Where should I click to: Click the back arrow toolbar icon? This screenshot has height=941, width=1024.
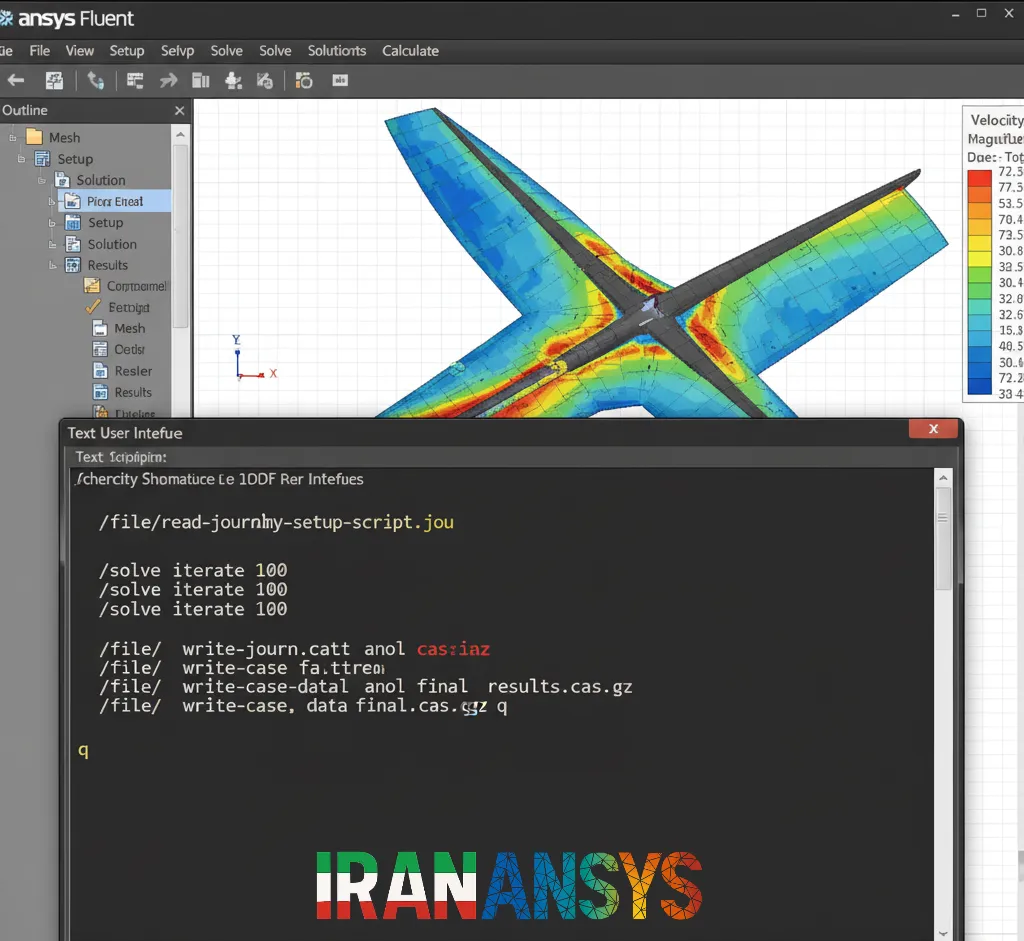coord(16,80)
